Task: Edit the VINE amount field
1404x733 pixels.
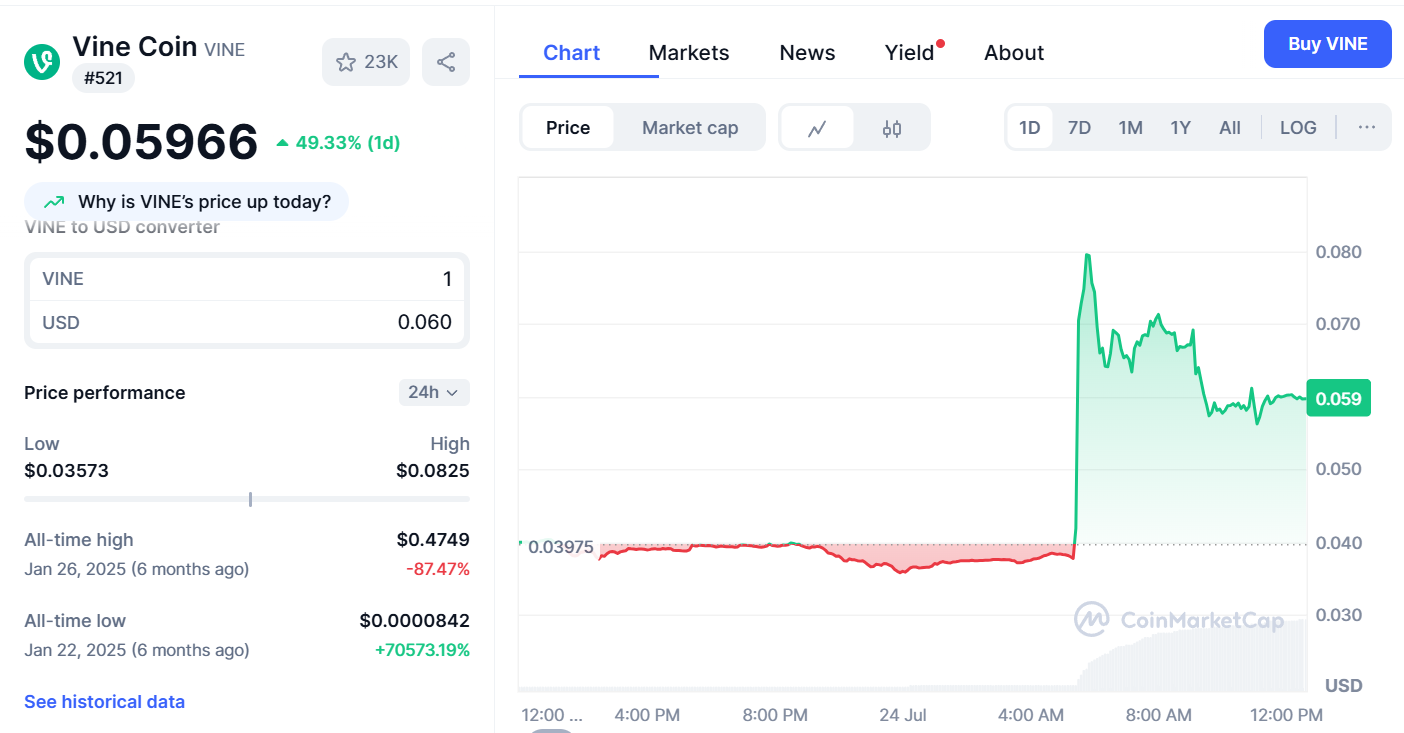Action: [x=247, y=279]
